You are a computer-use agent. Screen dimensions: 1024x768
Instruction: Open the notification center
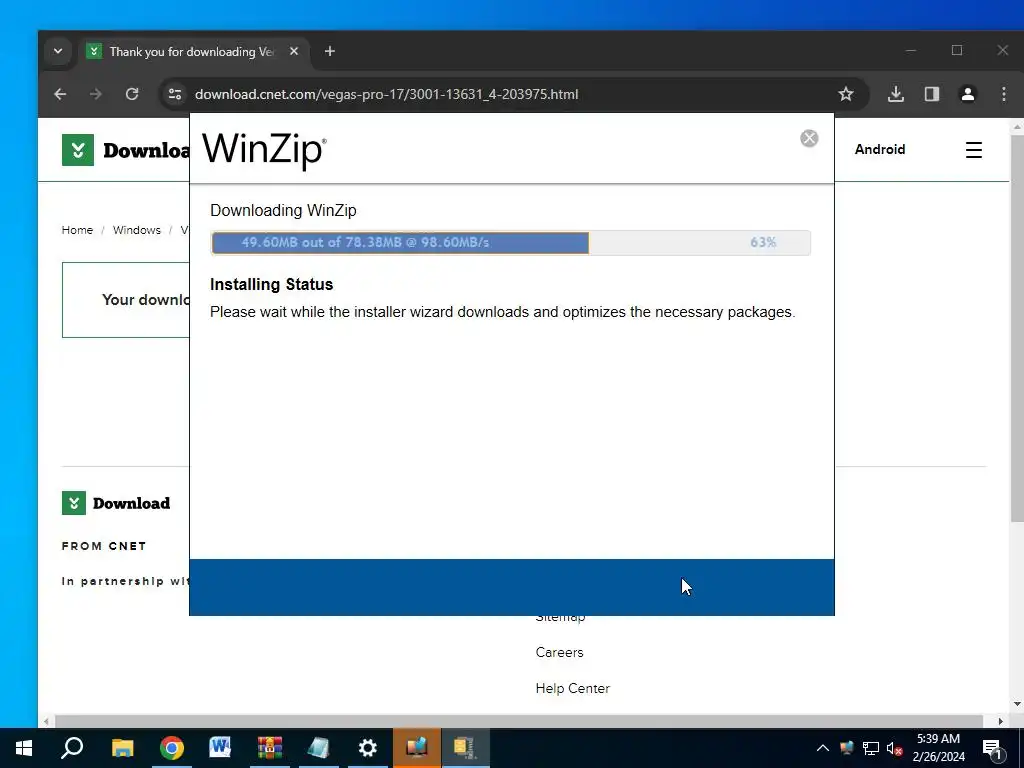[x=993, y=748]
